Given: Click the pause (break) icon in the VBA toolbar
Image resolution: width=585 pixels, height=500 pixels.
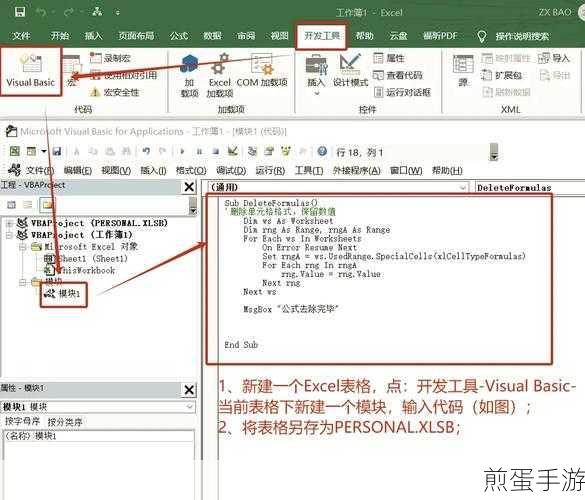Looking at the screenshot, I should click(x=200, y=151).
